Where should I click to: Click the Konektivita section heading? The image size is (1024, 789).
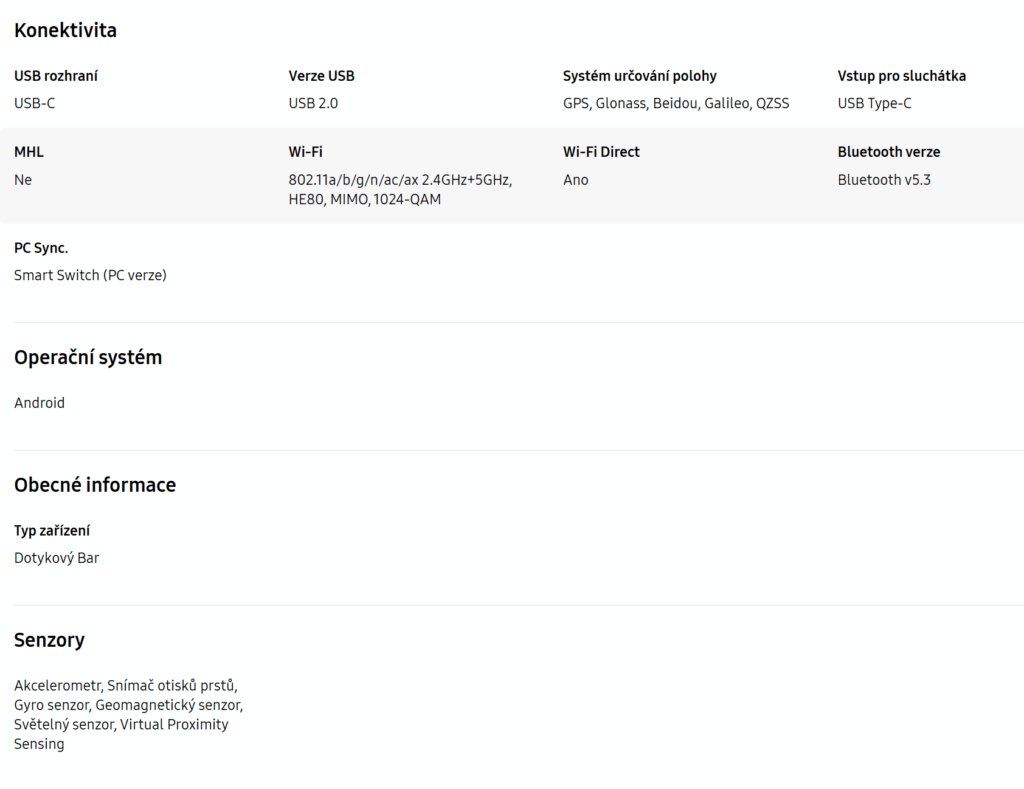click(65, 30)
